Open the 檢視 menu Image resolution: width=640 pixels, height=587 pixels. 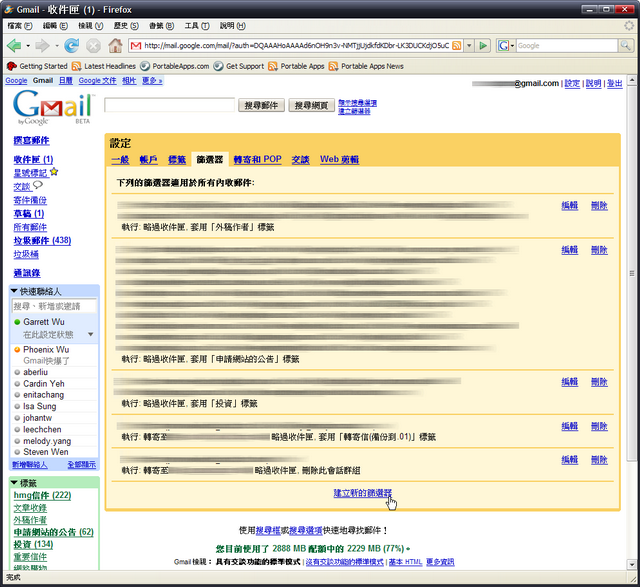point(91,26)
